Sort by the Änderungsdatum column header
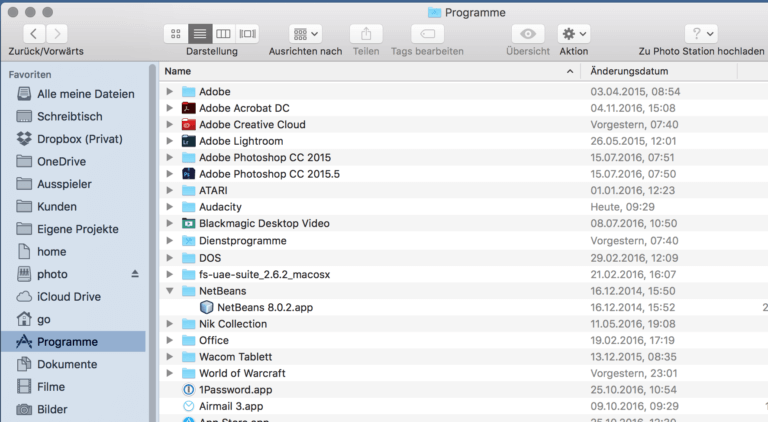Viewport: 768px width, 422px height. pyautogui.click(x=660, y=71)
